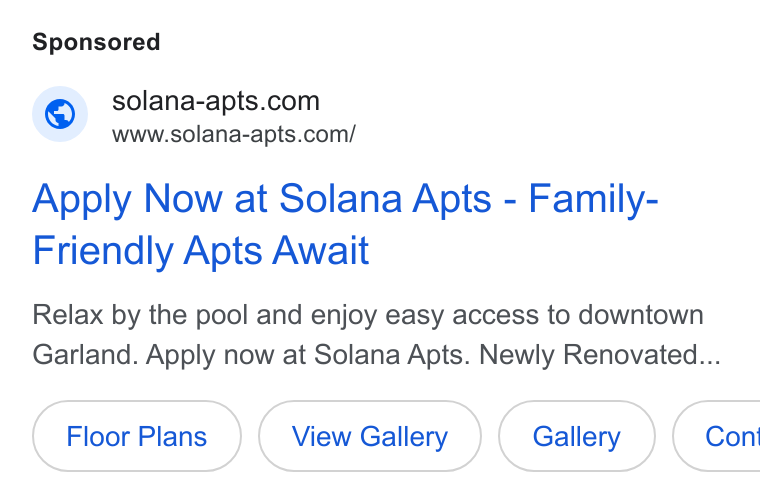The height and width of the screenshot is (504, 760).
Task: Click 'Family-' at the headline's end
Action: pos(593,199)
